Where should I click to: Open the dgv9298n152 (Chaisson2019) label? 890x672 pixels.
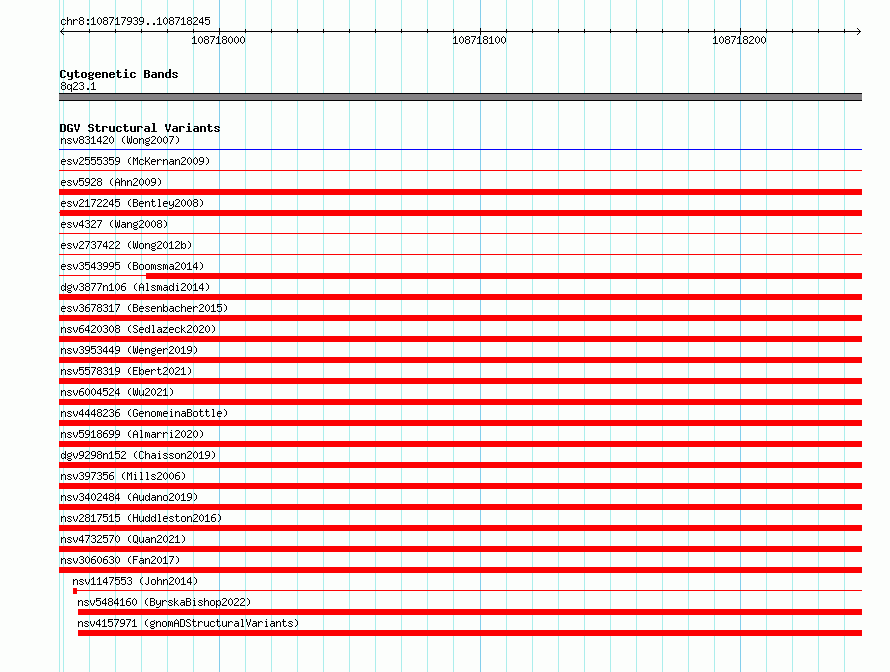(x=138, y=455)
